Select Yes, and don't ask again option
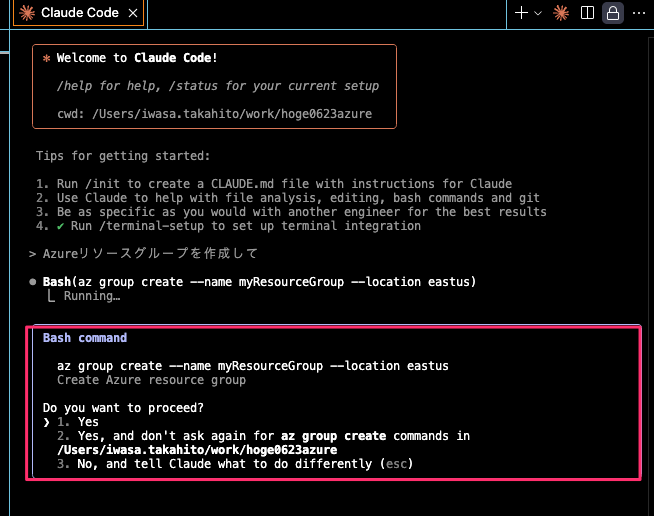Viewport: 654px width, 516px height. point(263,443)
